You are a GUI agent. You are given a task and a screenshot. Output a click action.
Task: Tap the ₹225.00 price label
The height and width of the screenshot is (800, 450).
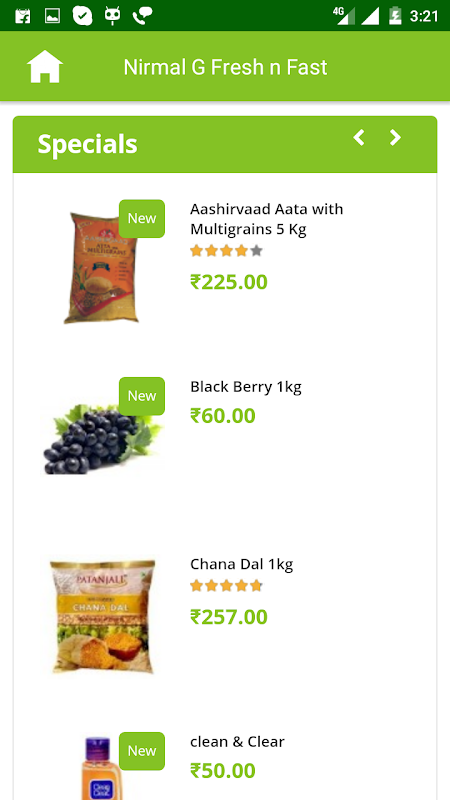tap(229, 282)
